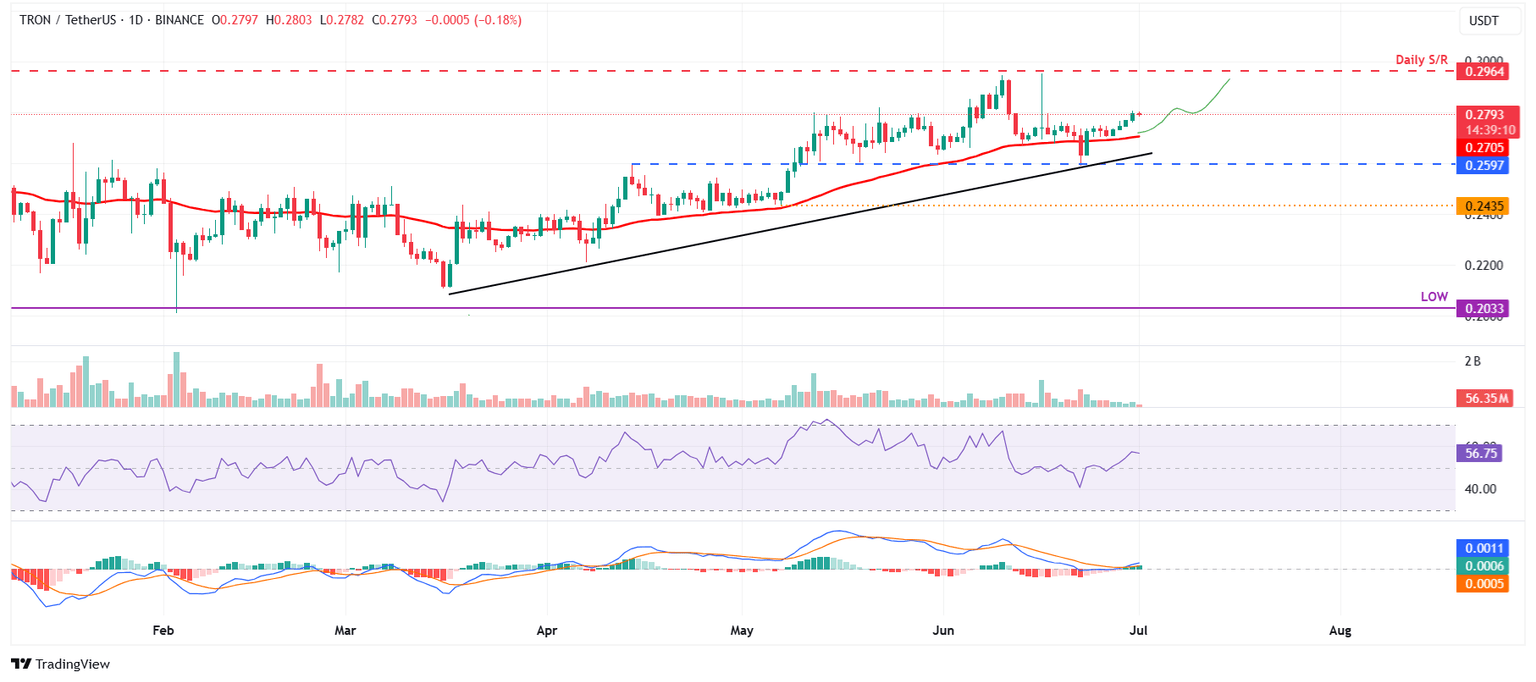Select the blue dashed level label 0.2597
1536x682 pixels.
pos(1484,164)
